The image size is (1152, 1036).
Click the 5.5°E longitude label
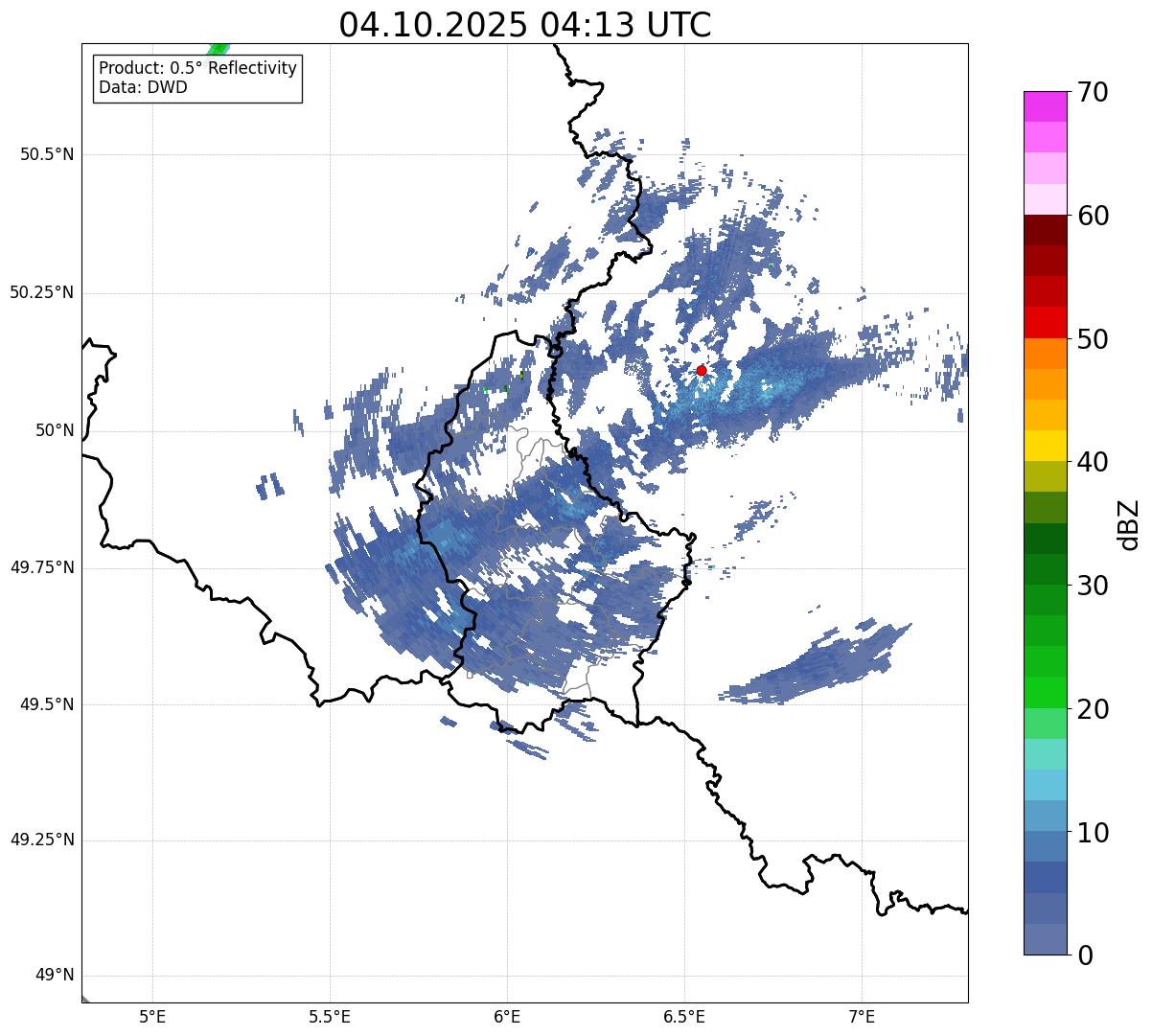pyautogui.click(x=330, y=1016)
